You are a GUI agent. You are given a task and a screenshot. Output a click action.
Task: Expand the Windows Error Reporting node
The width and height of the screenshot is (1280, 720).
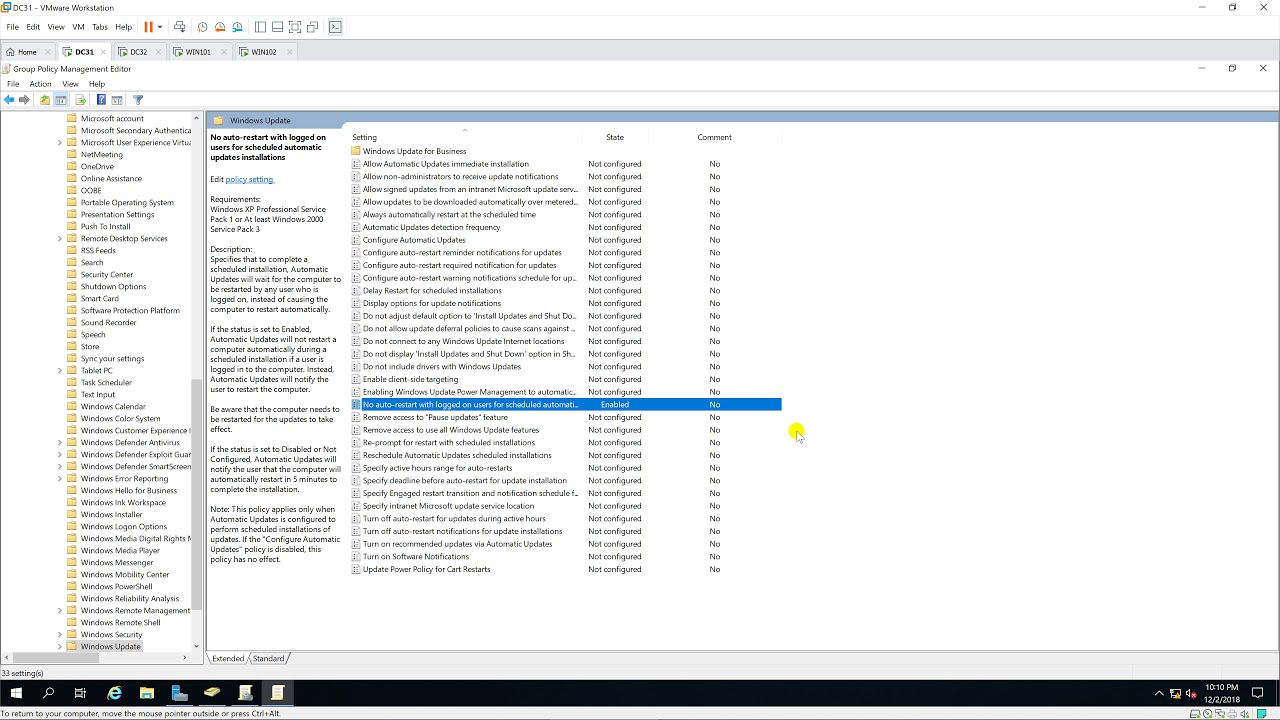[x=59, y=478]
